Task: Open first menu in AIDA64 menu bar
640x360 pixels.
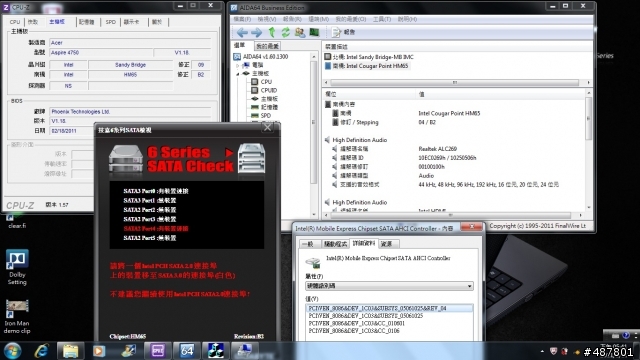Action: point(242,19)
